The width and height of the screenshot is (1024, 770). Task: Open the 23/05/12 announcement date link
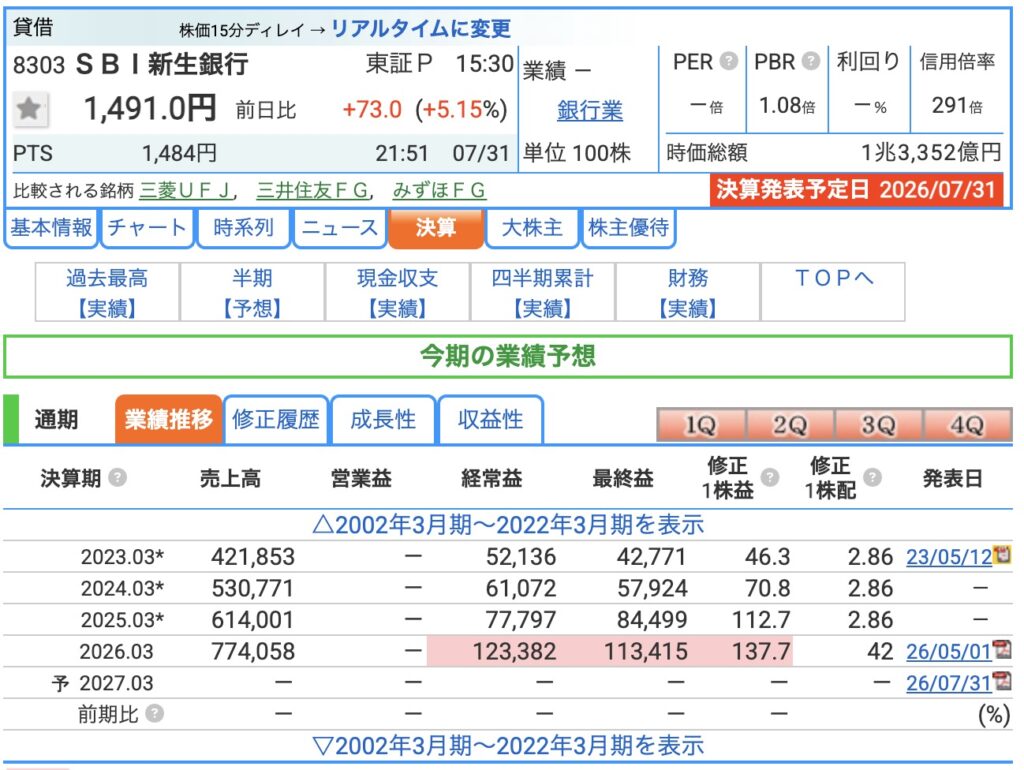[x=949, y=556]
